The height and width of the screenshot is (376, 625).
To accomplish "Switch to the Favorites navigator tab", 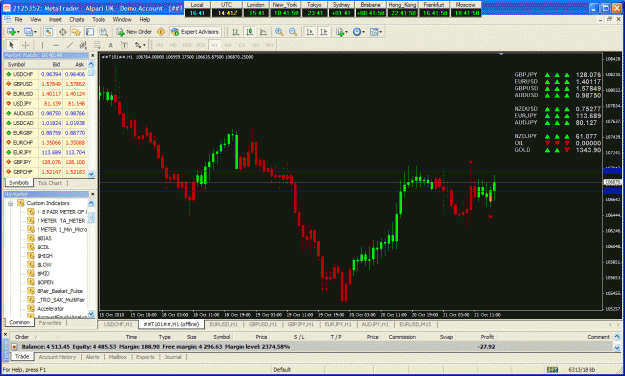I will pos(50,323).
